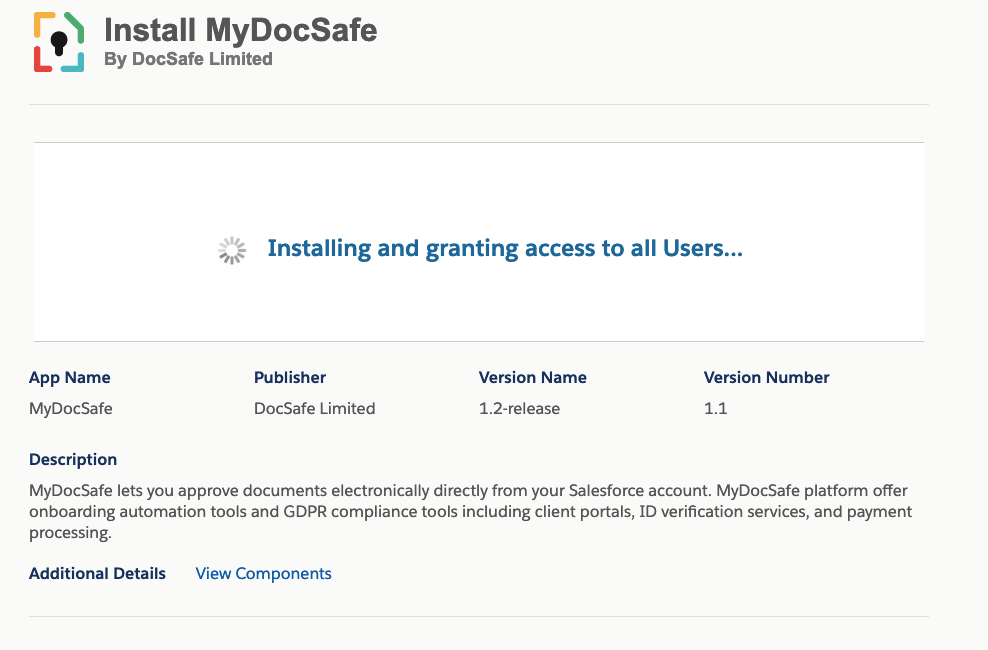The image size is (988, 650).
Task: Click the Install MyDocSafe heading
Action: (x=240, y=30)
